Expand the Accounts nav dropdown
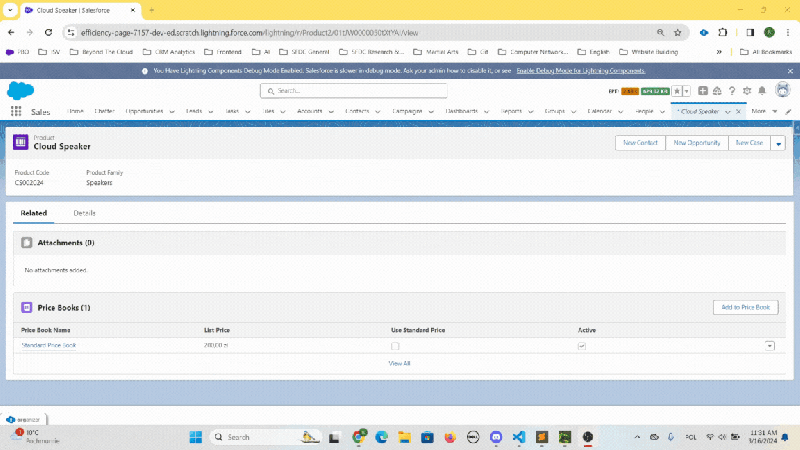The height and width of the screenshot is (450, 800). (x=331, y=111)
